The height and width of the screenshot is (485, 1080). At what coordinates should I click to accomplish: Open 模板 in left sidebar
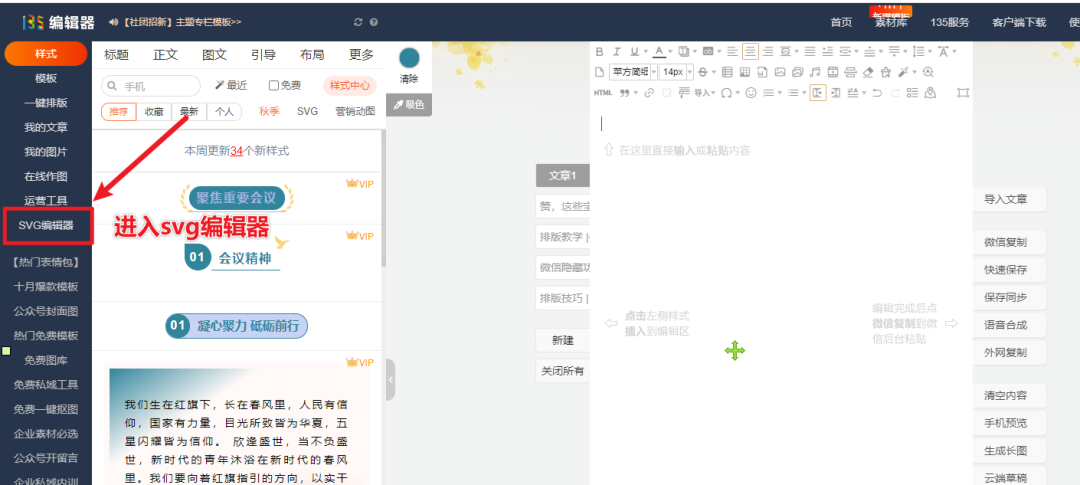coord(46,79)
